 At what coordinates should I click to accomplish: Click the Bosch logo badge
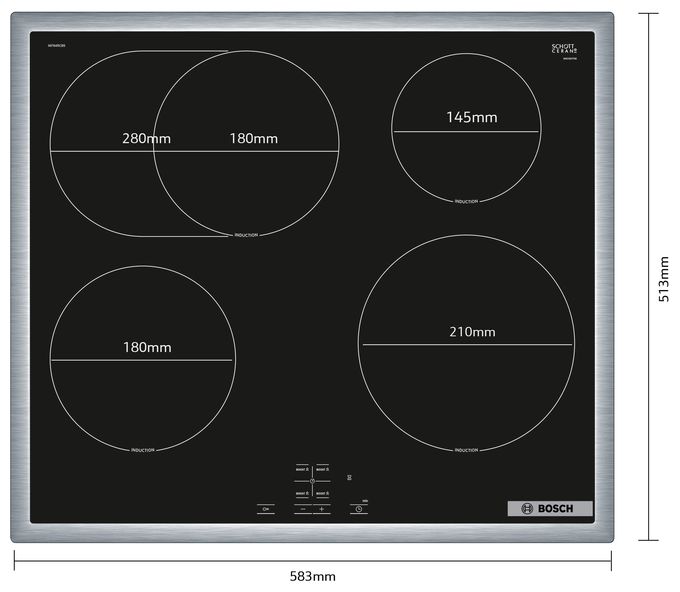(550, 508)
